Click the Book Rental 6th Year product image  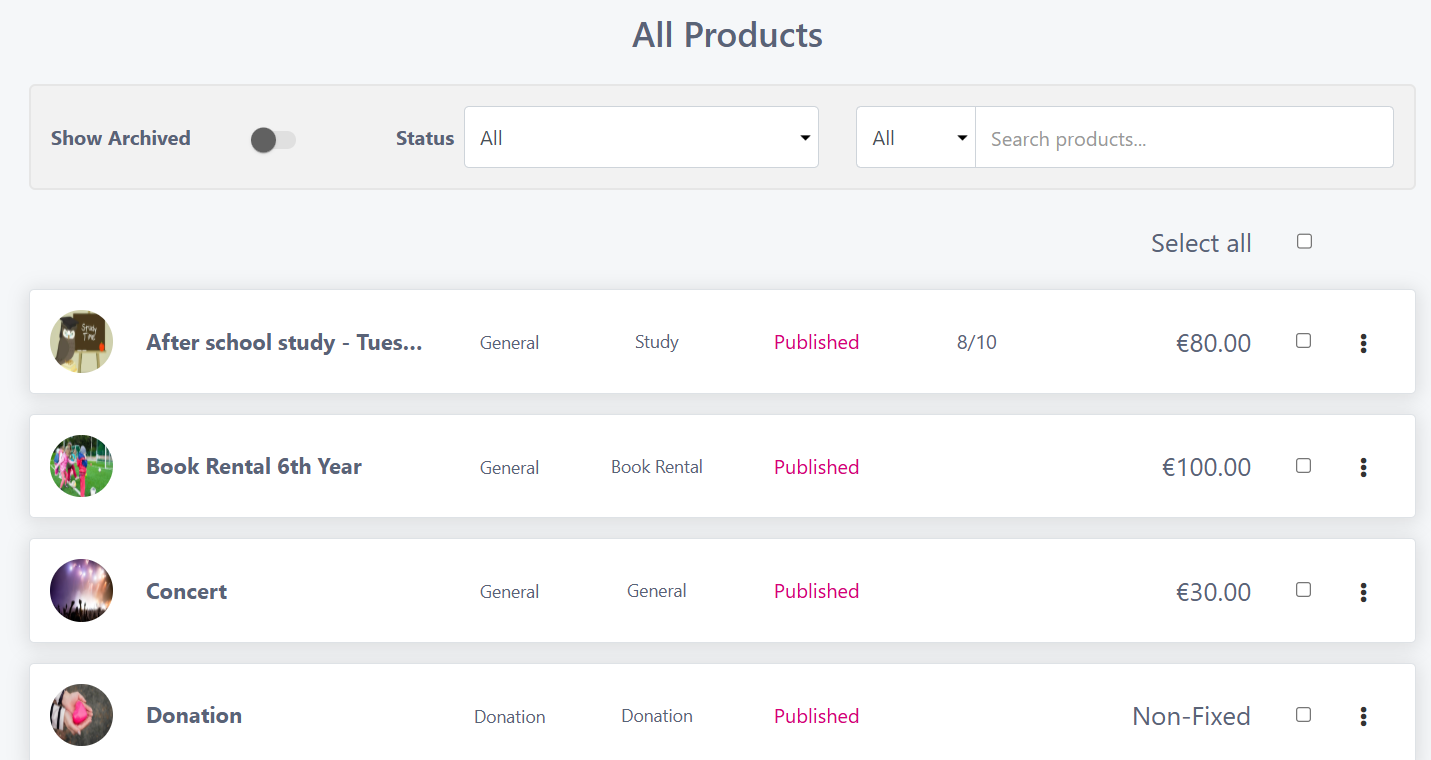(81, 466)
